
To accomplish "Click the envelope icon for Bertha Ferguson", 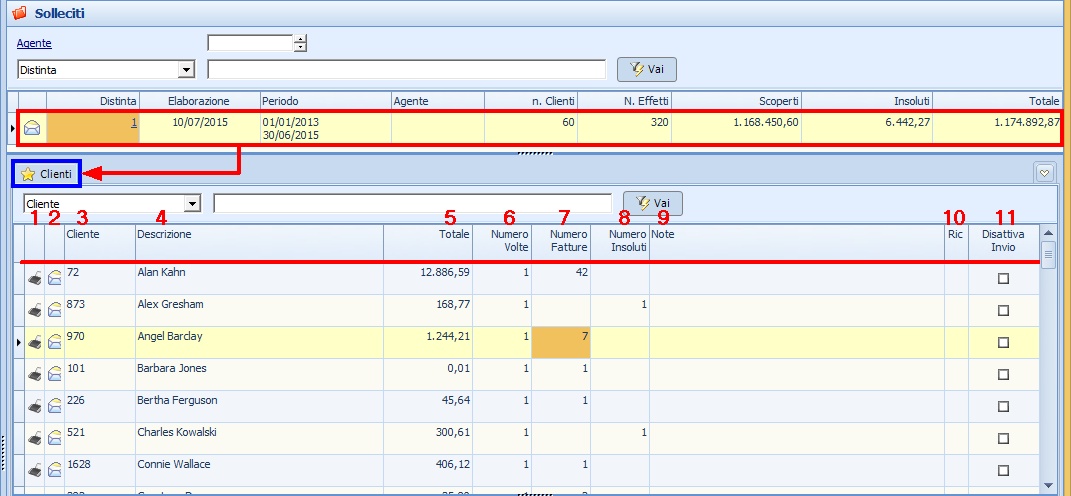I will [x=55, y=407].
